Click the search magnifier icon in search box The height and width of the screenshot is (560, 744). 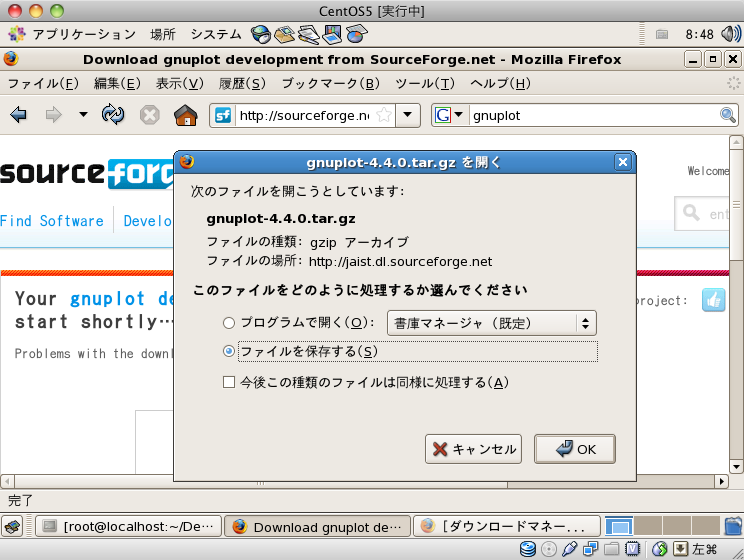coord(727,115)
